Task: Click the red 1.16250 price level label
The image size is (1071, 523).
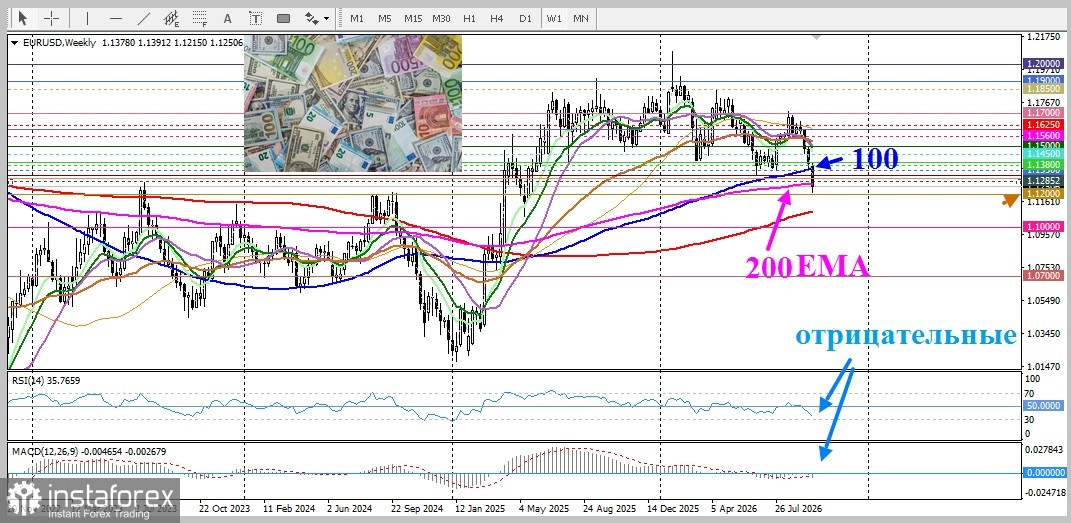Action: [x=1043, y=125]
